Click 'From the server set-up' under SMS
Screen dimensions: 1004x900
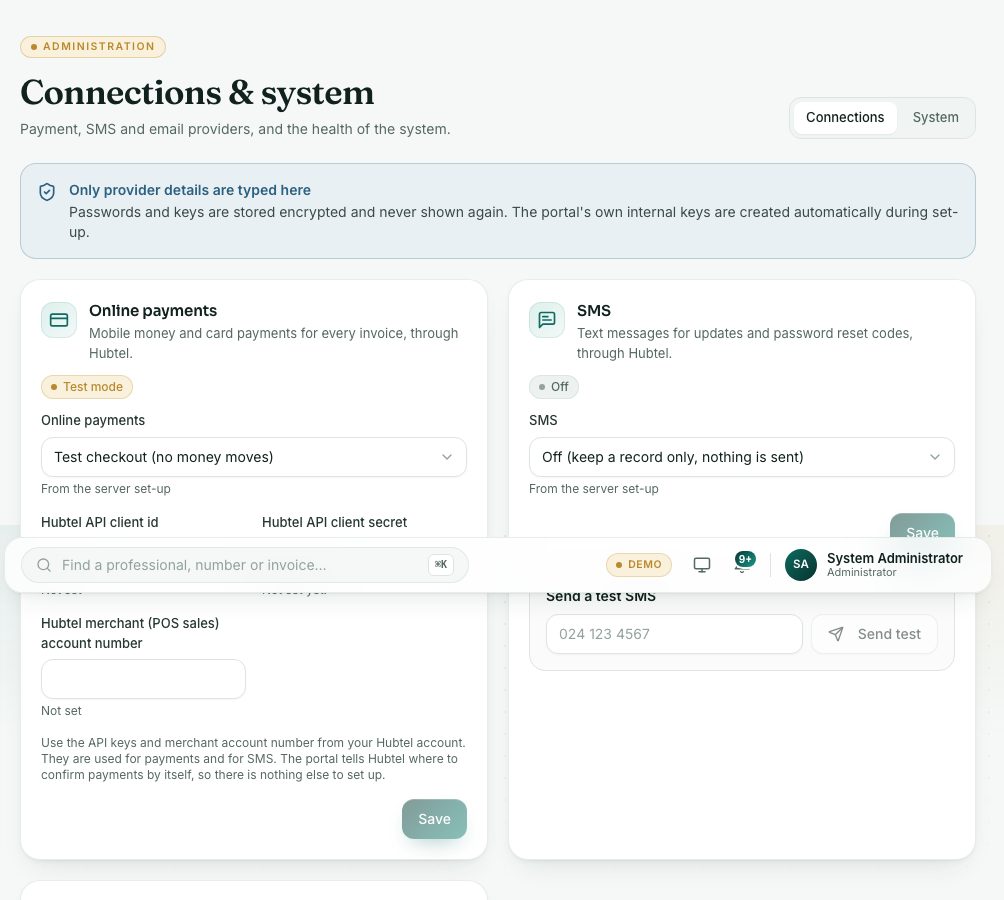[x=594, y=488]
